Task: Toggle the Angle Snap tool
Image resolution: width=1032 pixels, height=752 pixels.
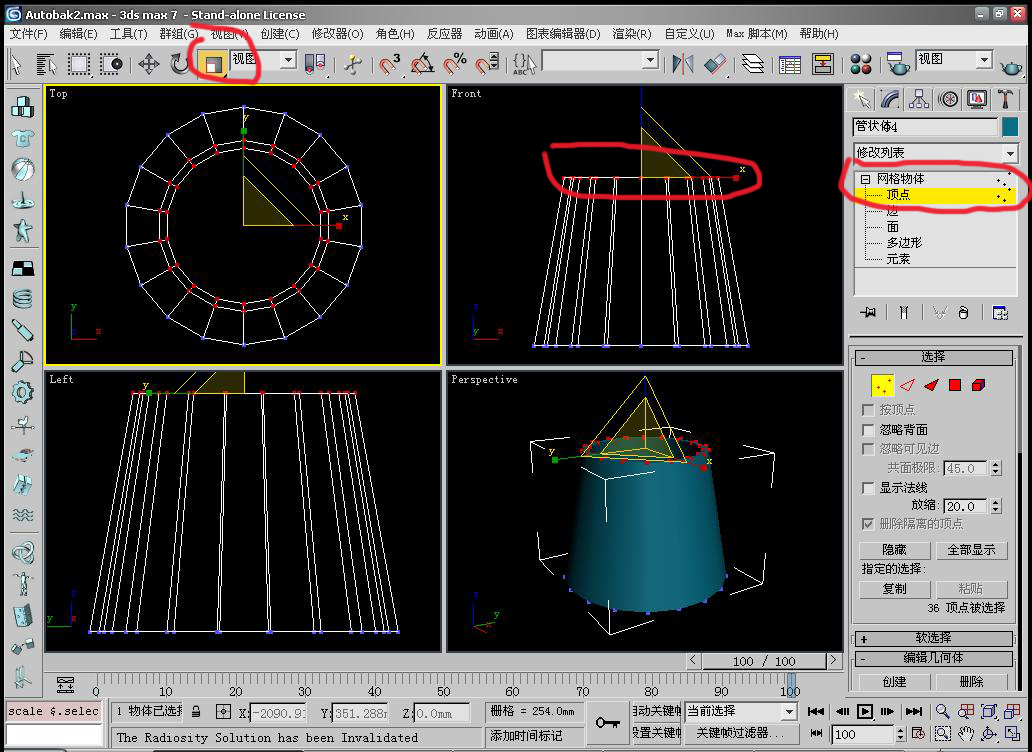Action: (x=423, y=64)
